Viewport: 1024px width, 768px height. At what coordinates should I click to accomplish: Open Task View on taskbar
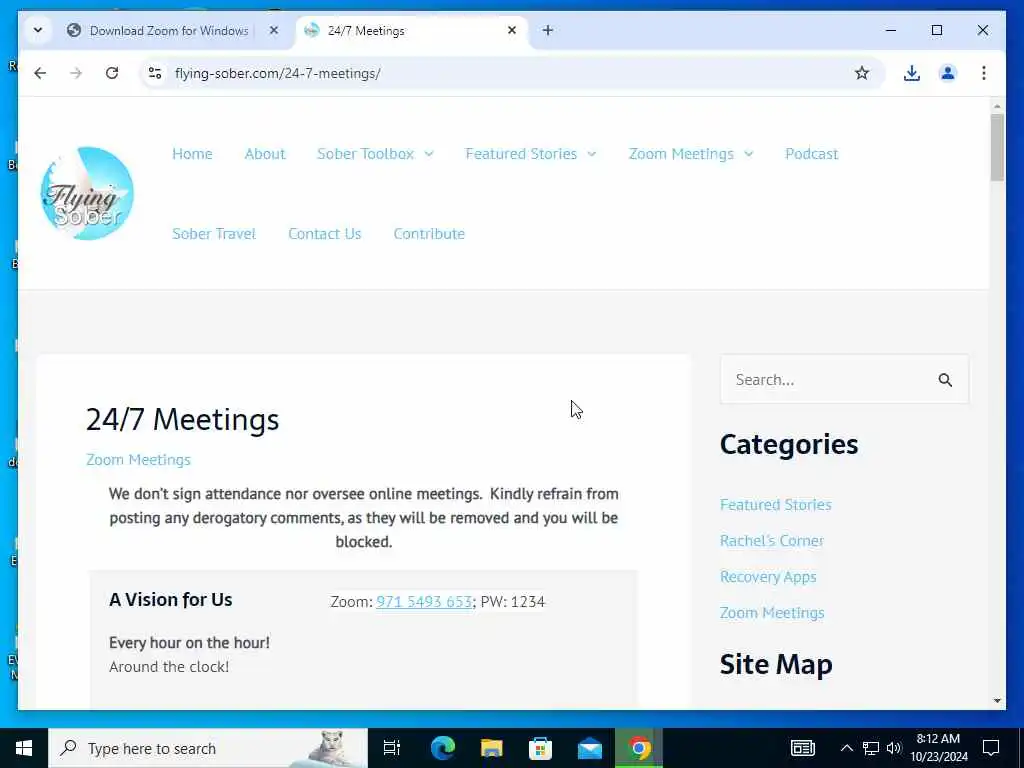click(392, 748)
